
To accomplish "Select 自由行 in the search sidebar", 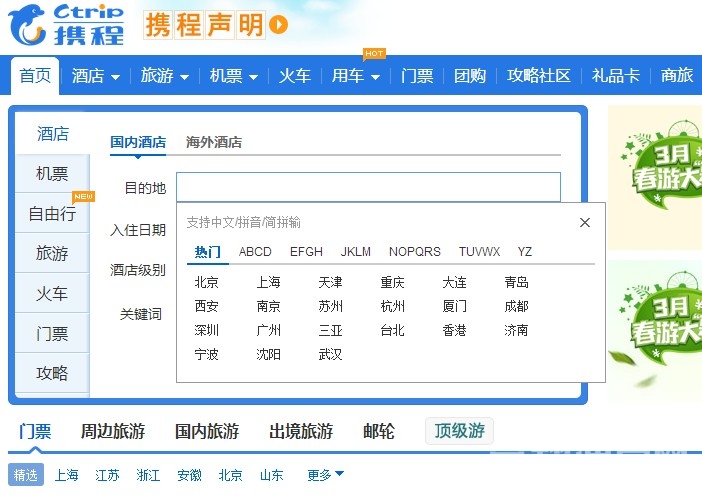I will (x=52, y=213).
